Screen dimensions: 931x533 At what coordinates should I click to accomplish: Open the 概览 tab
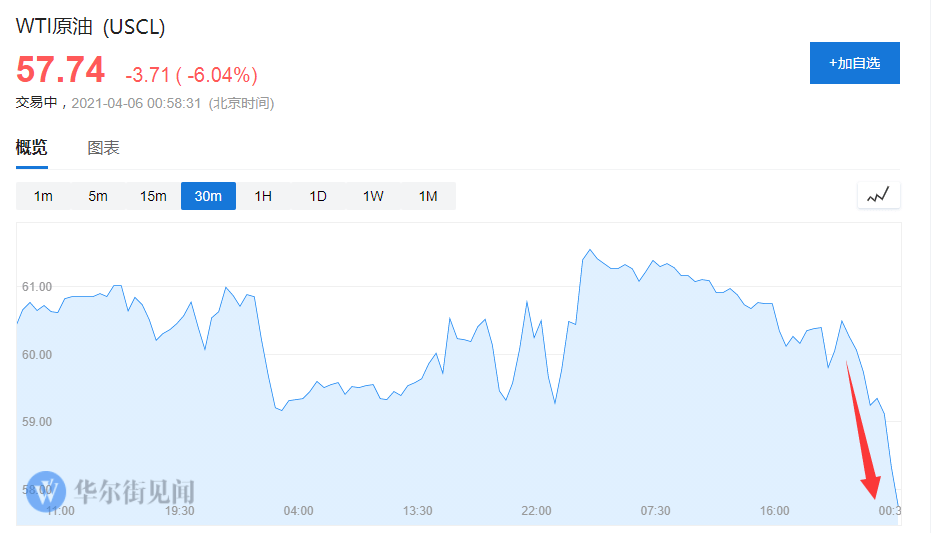click(x=31, y=147)
